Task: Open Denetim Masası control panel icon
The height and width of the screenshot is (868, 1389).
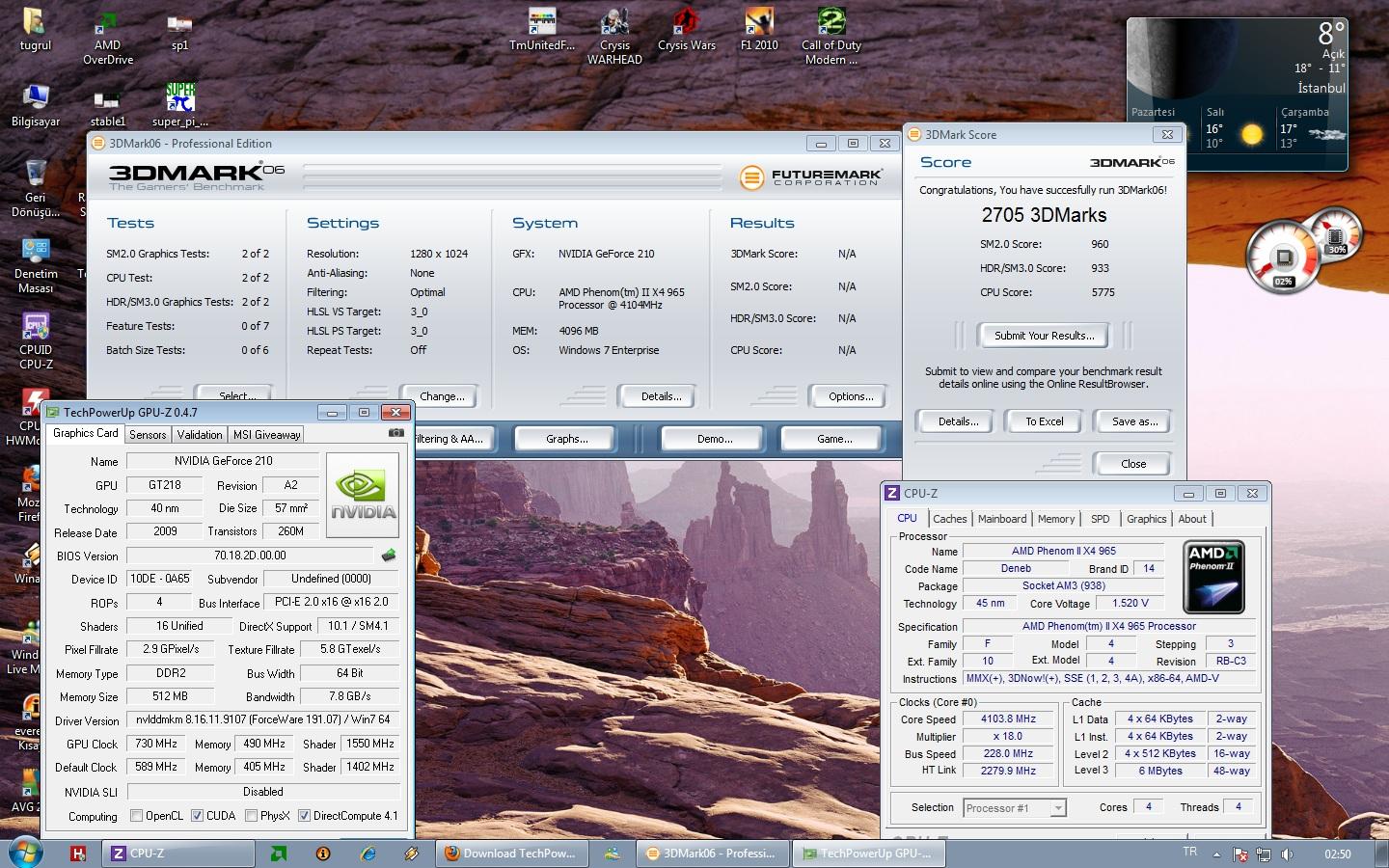Action: [x=35, y=265]
